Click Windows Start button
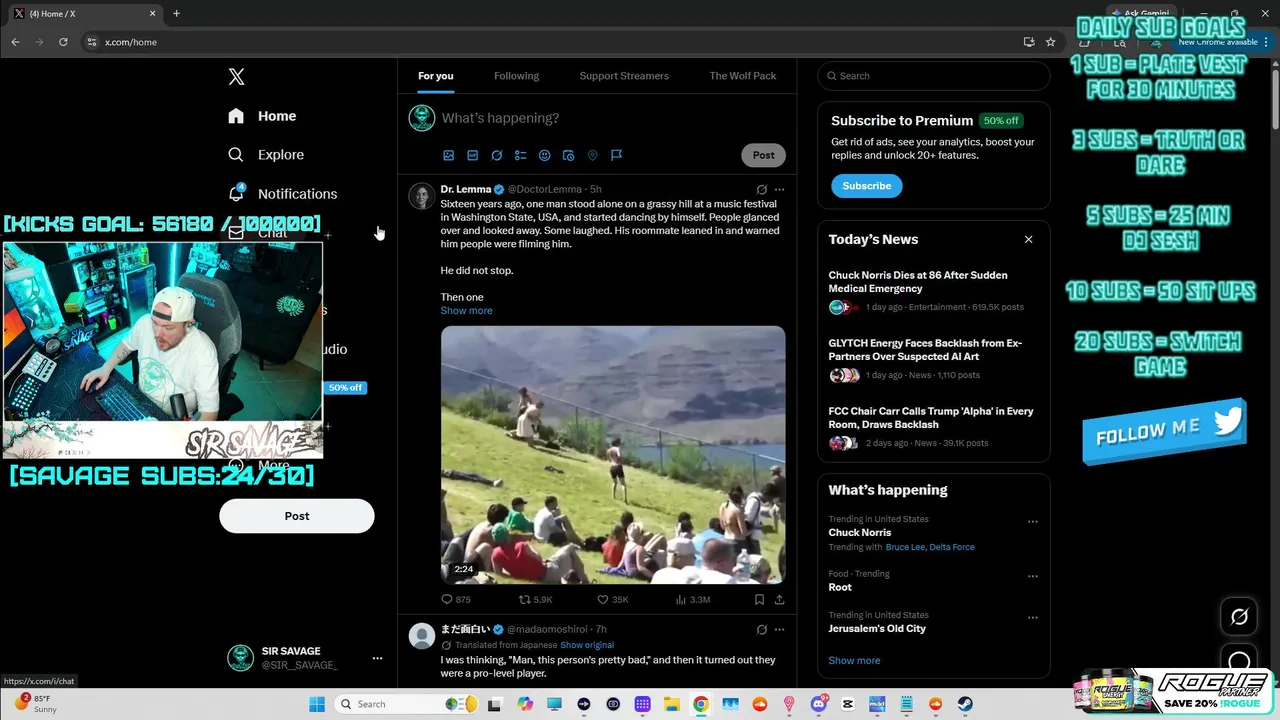 pyautogui.click(x=317, y=704)
